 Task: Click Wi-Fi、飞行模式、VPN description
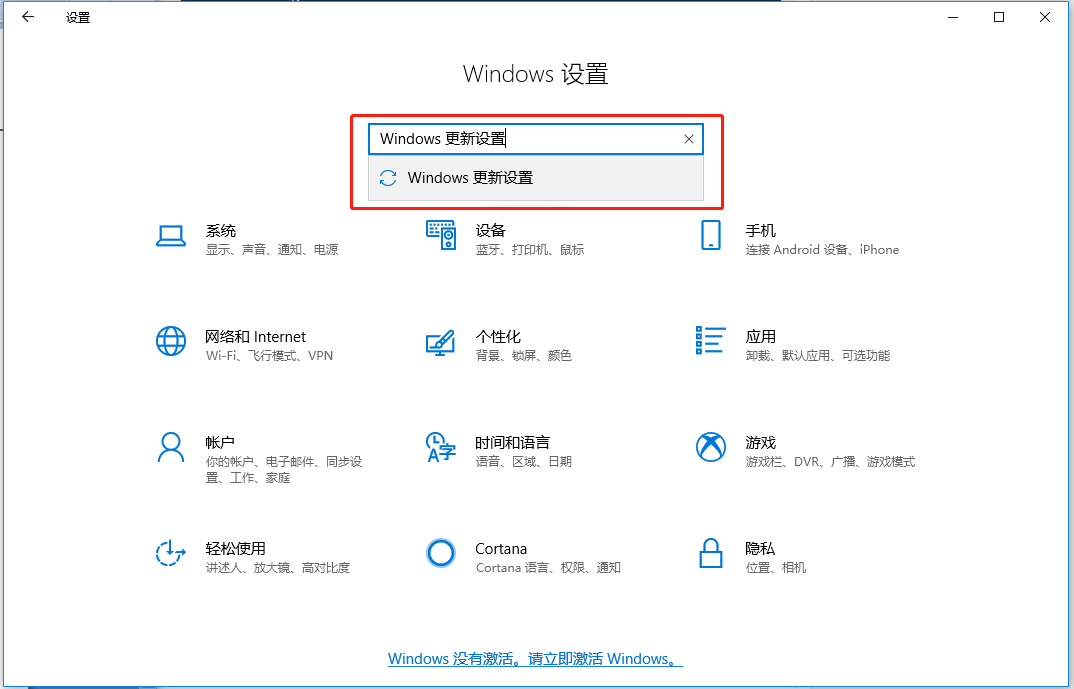(269, 356)
